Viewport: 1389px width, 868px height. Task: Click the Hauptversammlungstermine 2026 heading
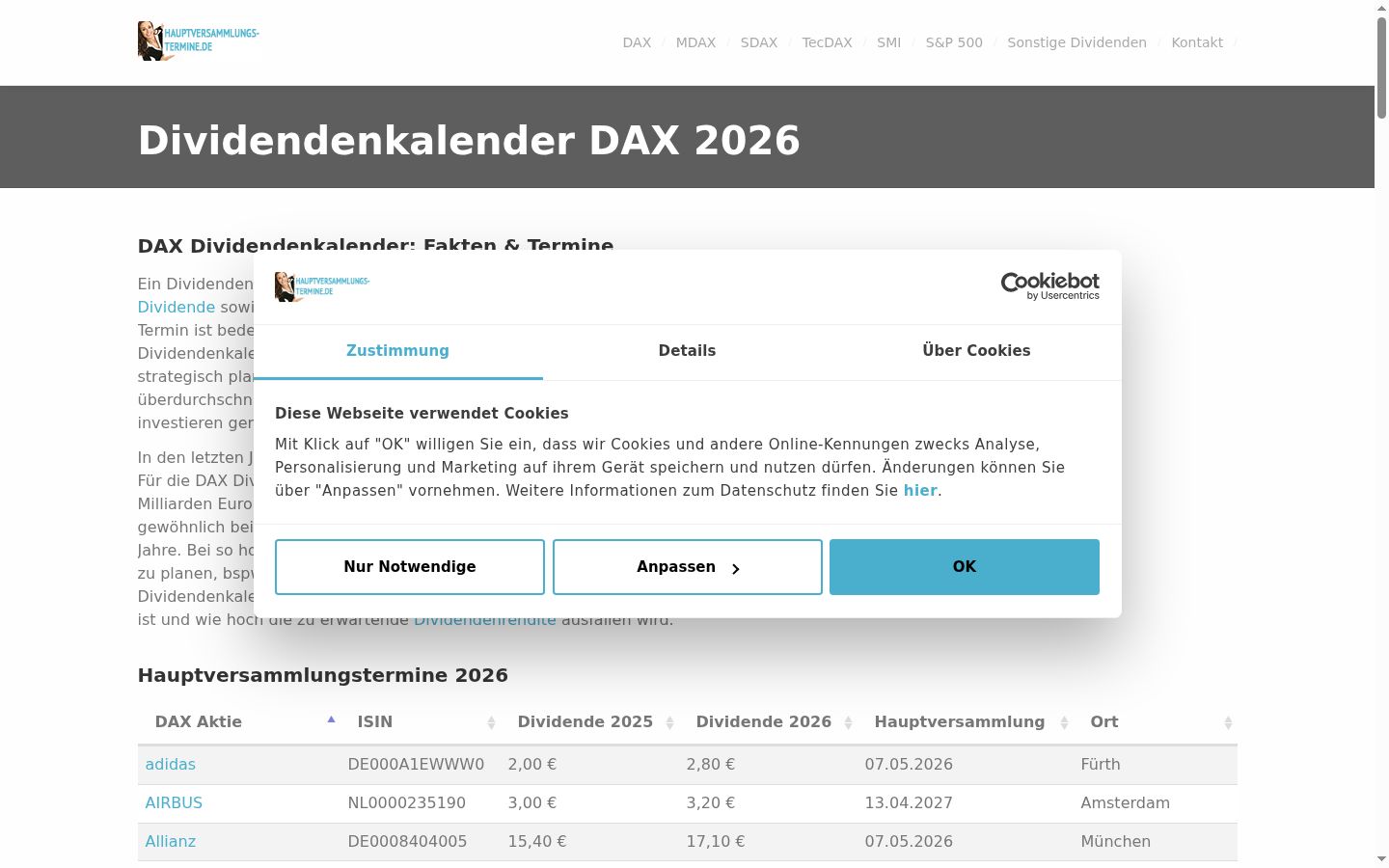[323, 675]
